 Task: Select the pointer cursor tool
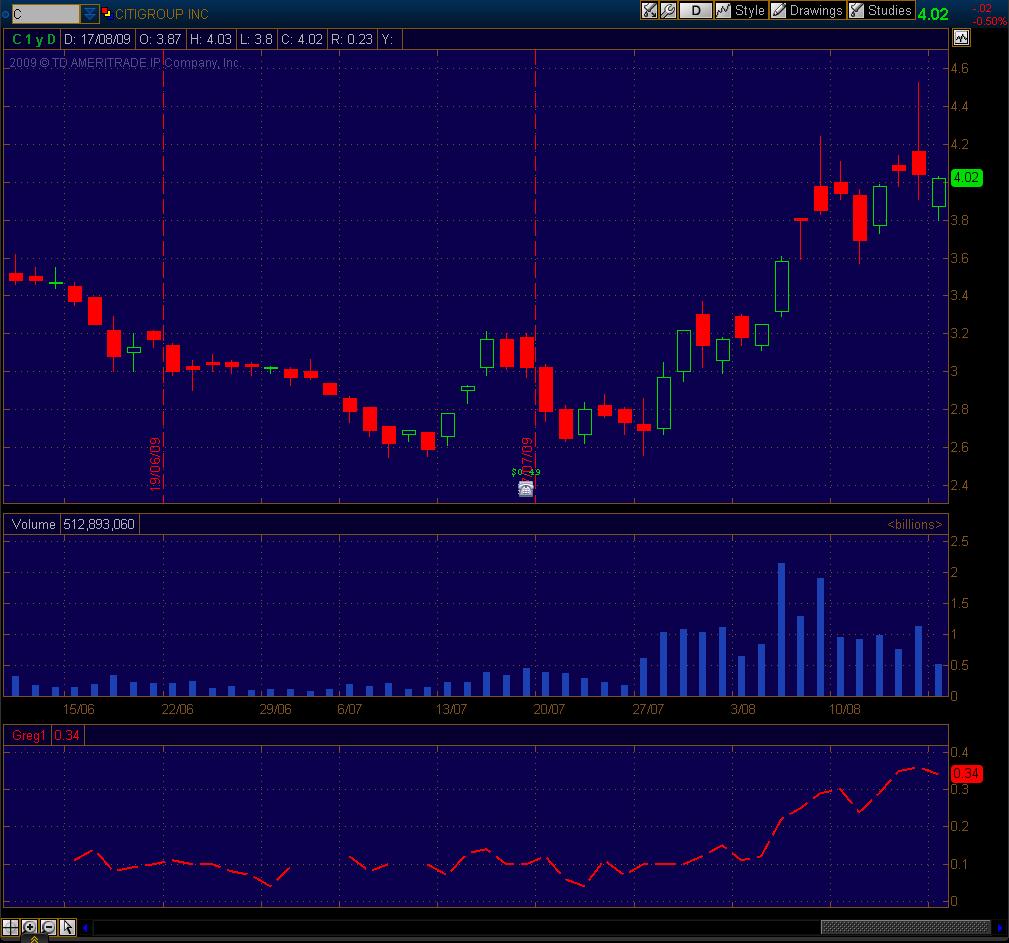[67, 927]
